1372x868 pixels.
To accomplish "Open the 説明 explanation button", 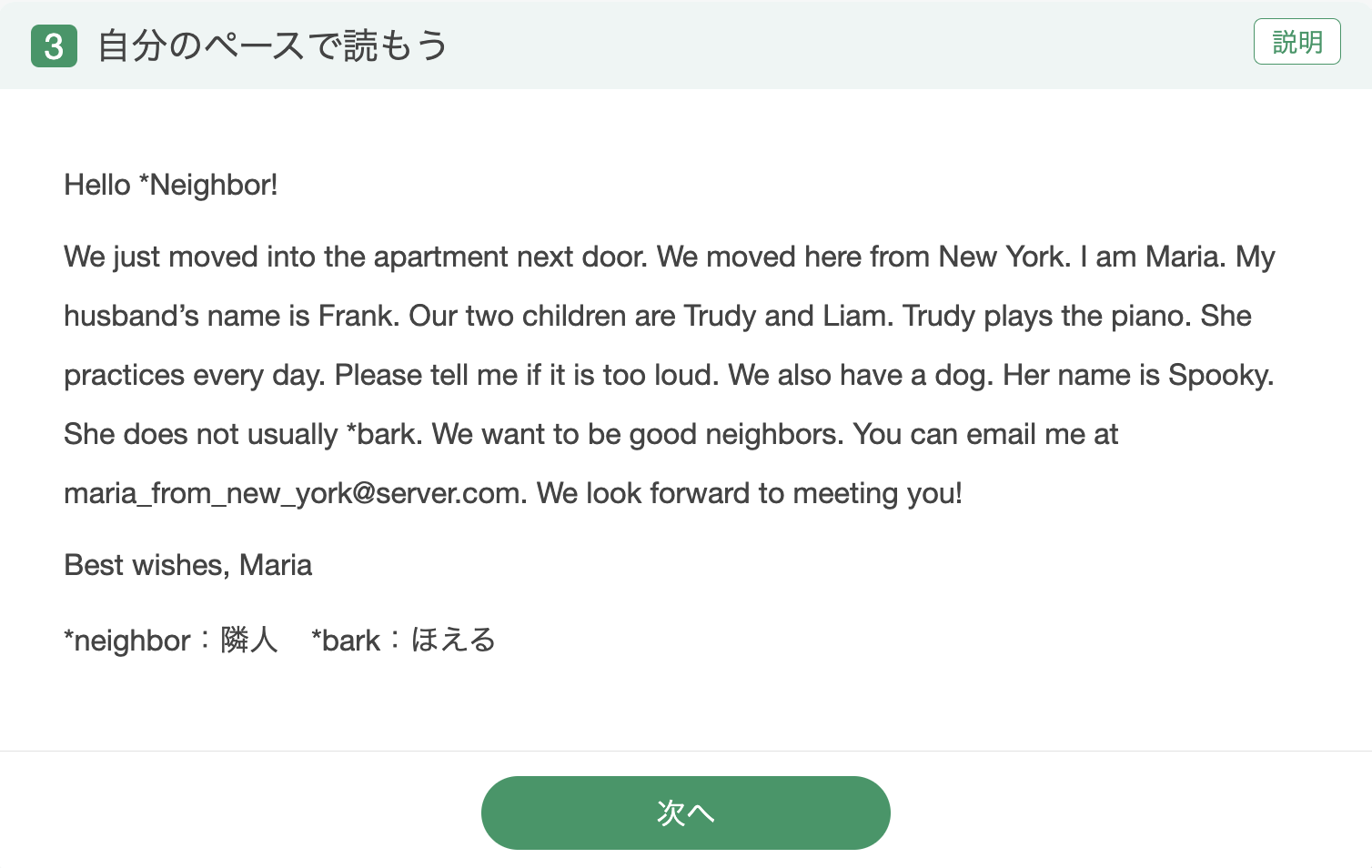I will tap(1296, 42).
